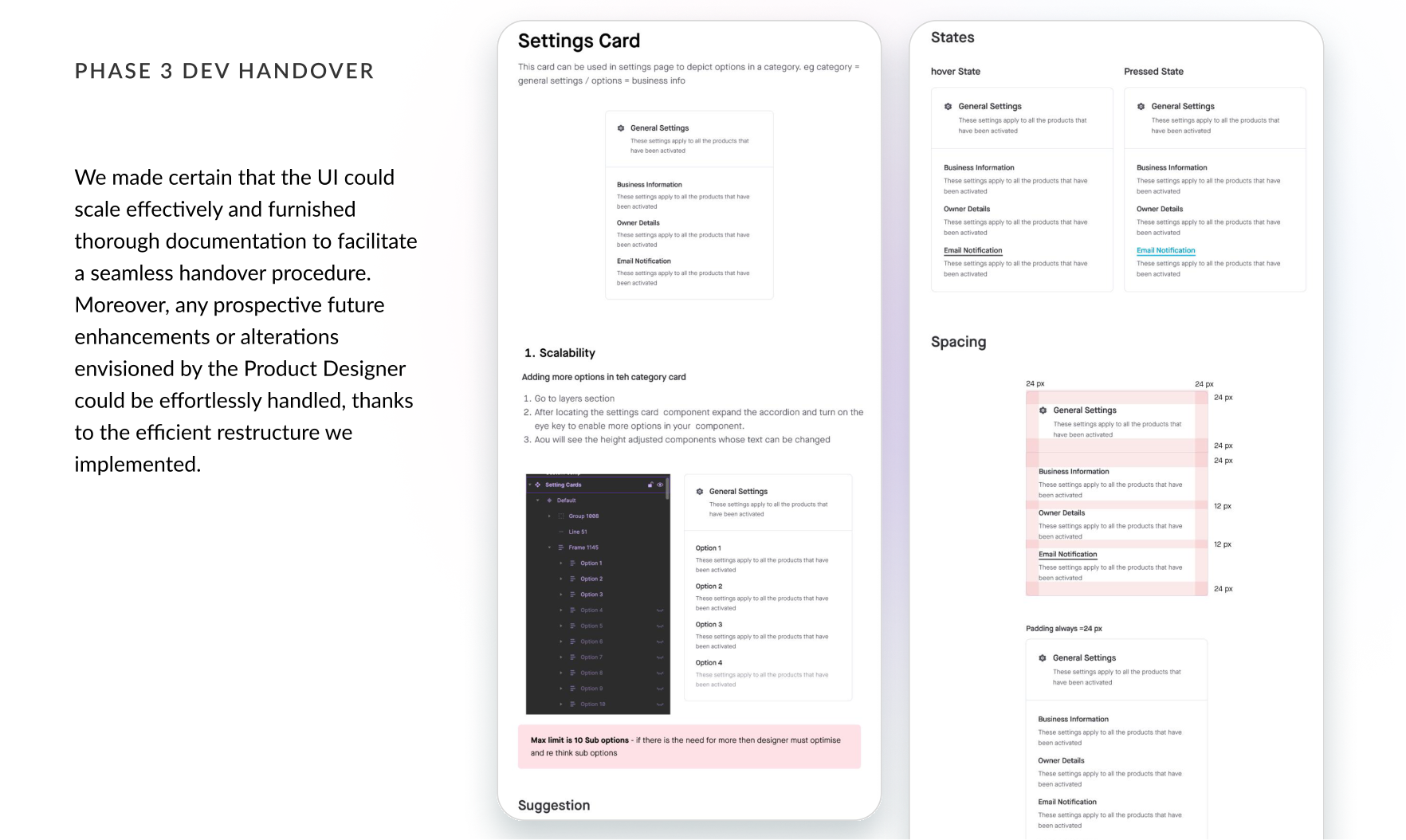Expand the Option 5 layer arrow
This screenshot has width=1406, height=840.
[x=561, y=626]
